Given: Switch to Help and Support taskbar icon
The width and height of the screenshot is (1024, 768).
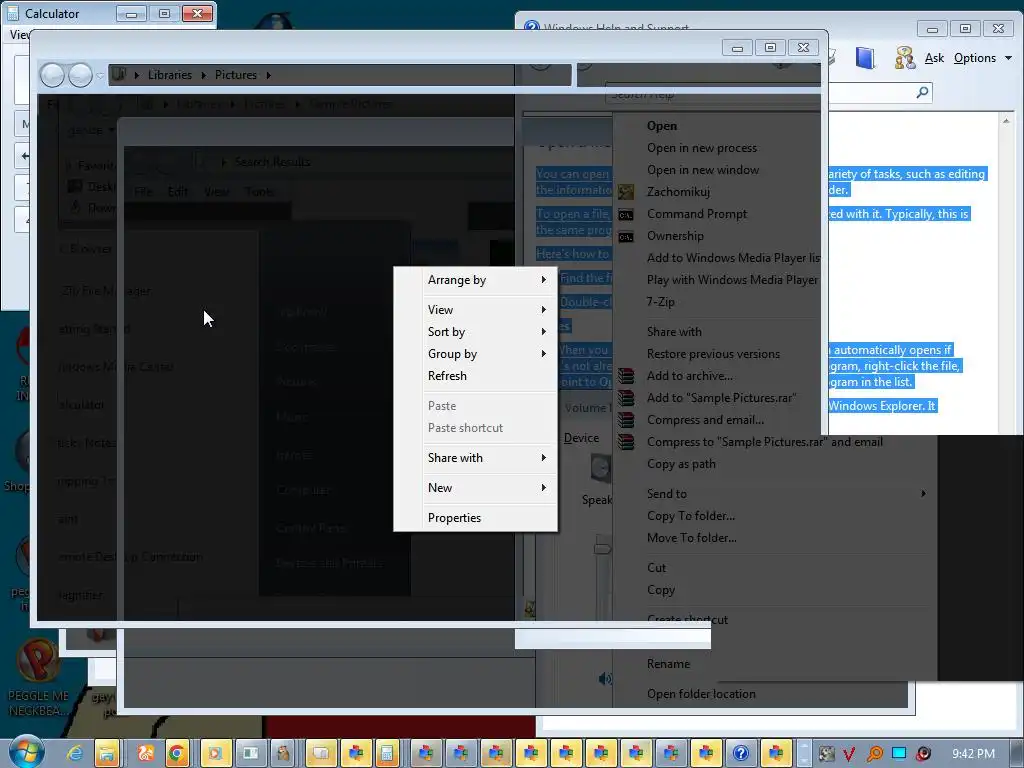Looking at the screenshot, I should pyautogui.click(x=741, y=753).
